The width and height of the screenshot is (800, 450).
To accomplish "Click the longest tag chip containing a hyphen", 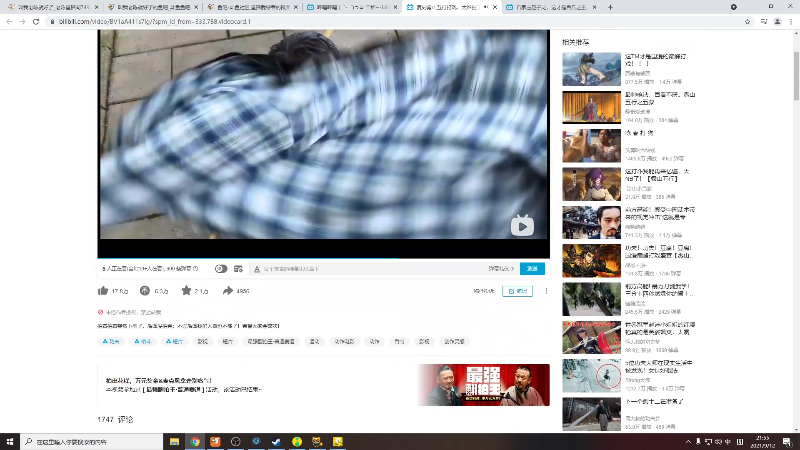I will point(271,341).
